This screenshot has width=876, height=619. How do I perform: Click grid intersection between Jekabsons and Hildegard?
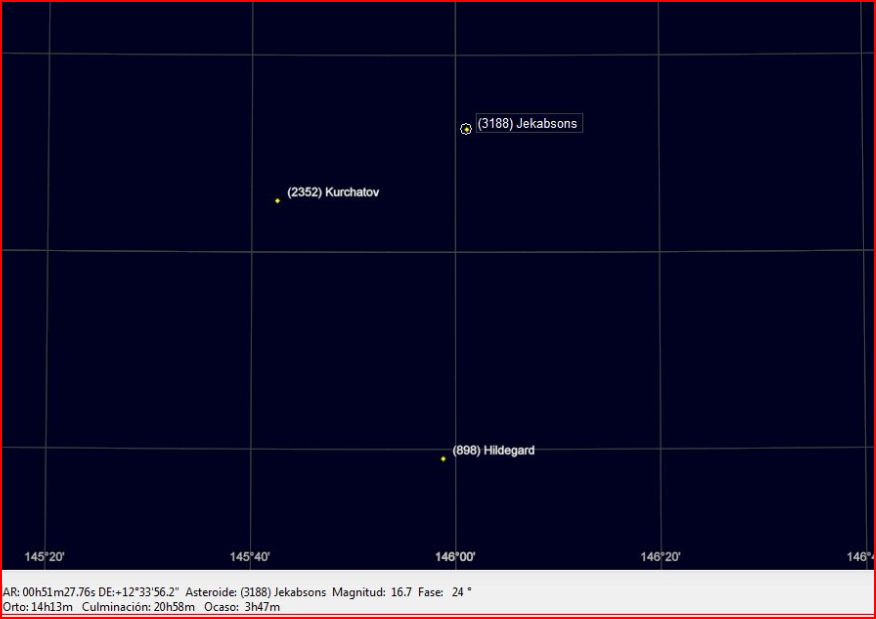coord(455,251)
